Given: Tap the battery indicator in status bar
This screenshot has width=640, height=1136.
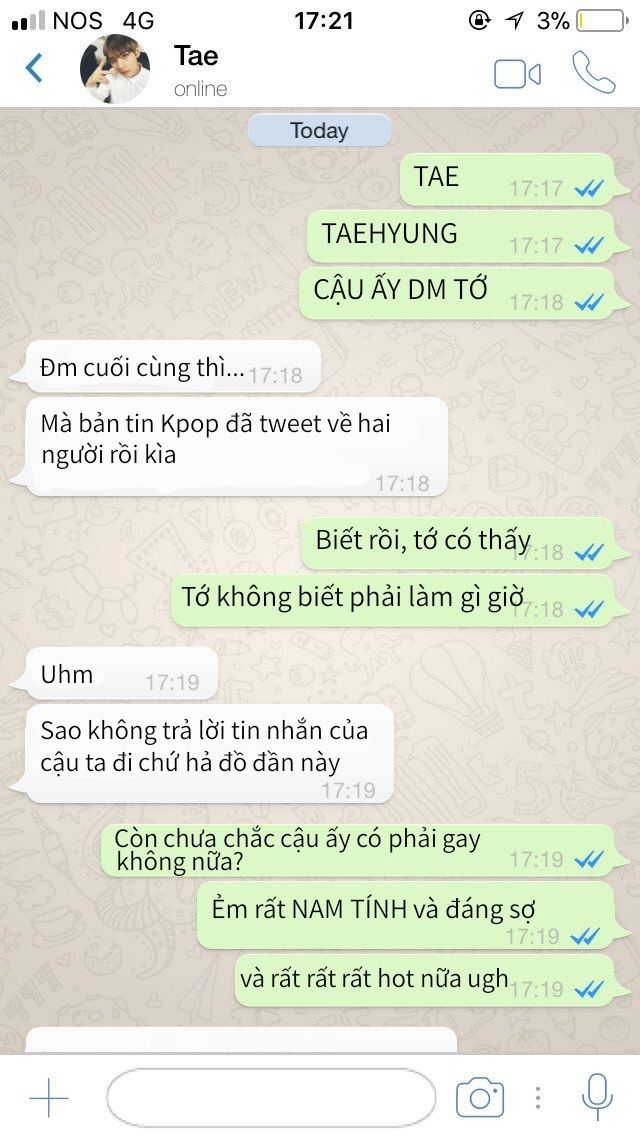Looking at the screenshot, I should tap(602, 21).
